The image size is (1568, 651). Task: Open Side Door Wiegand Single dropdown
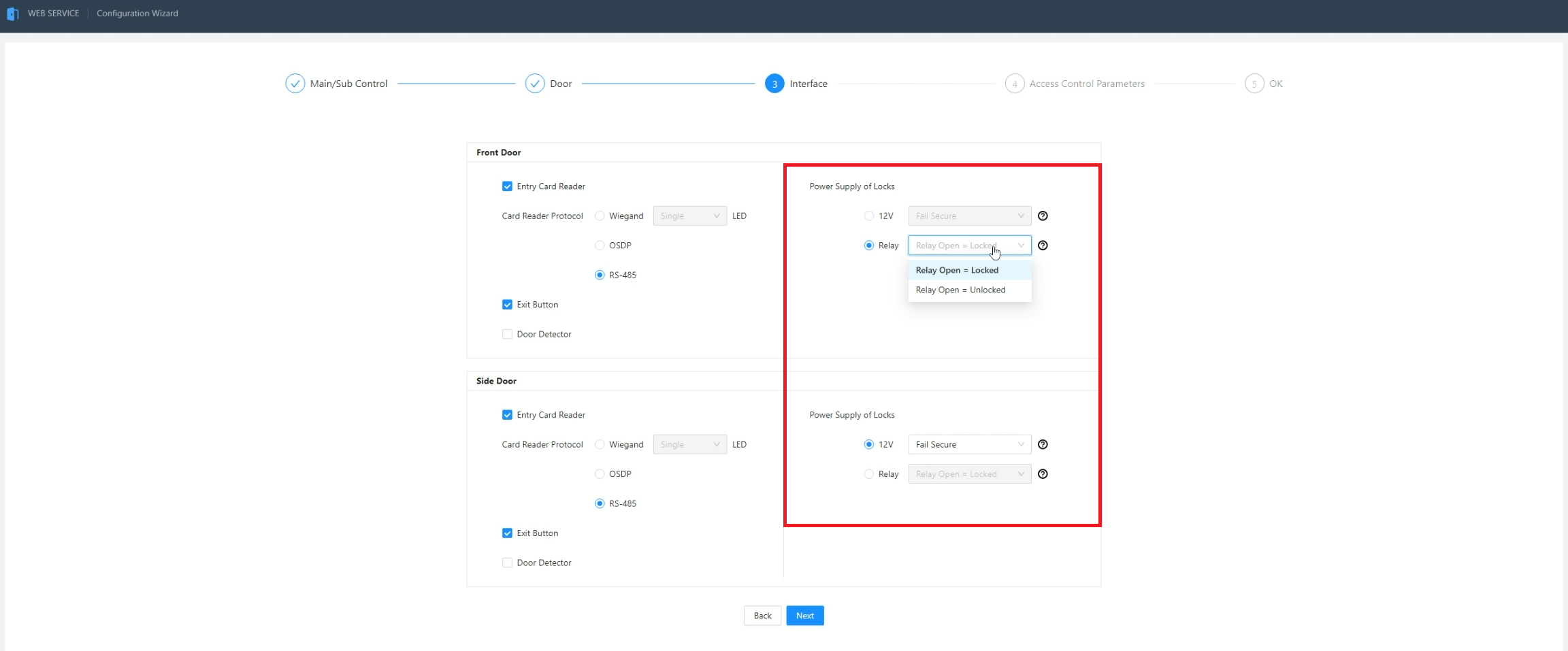click(689, 444)
